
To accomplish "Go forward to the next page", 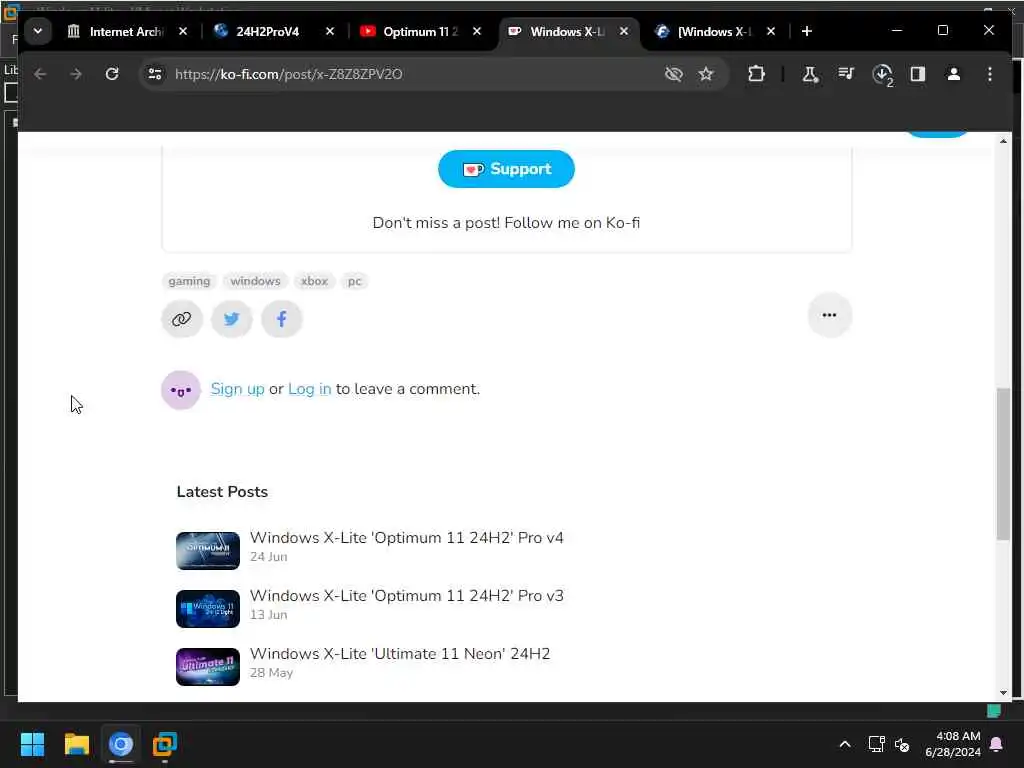I will click(x=76, y=74).
